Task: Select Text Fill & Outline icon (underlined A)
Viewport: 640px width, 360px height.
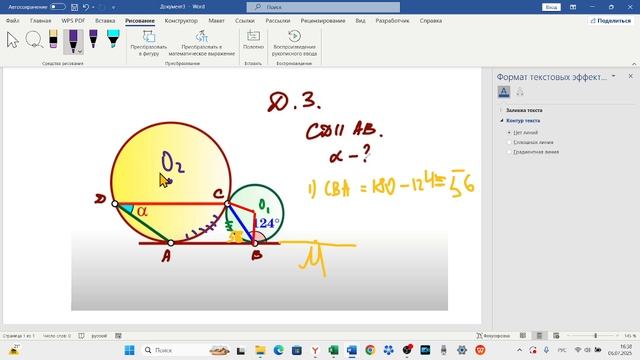Action: point(504,92)
